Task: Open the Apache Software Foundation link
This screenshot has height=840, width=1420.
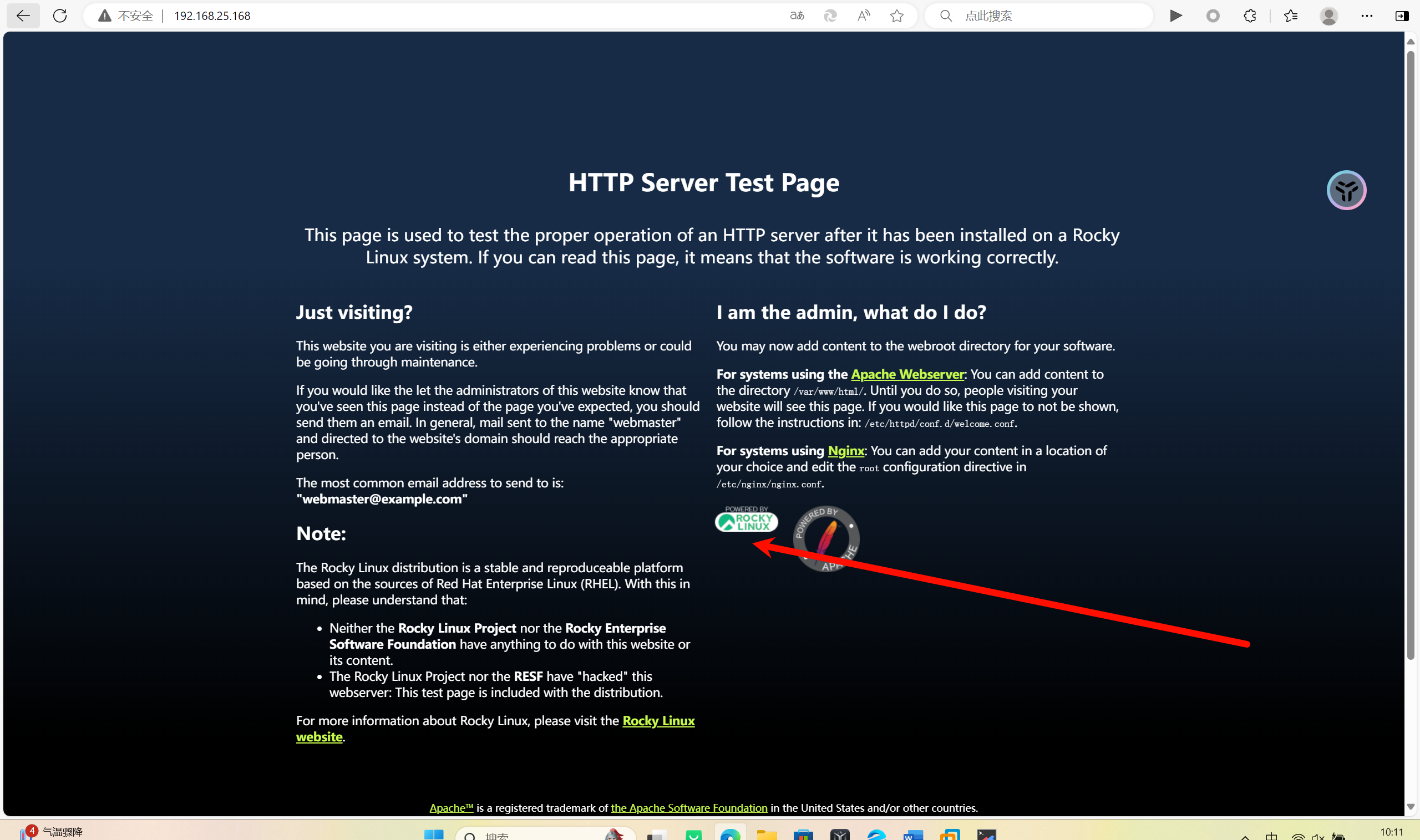Action: coord(689,808)
